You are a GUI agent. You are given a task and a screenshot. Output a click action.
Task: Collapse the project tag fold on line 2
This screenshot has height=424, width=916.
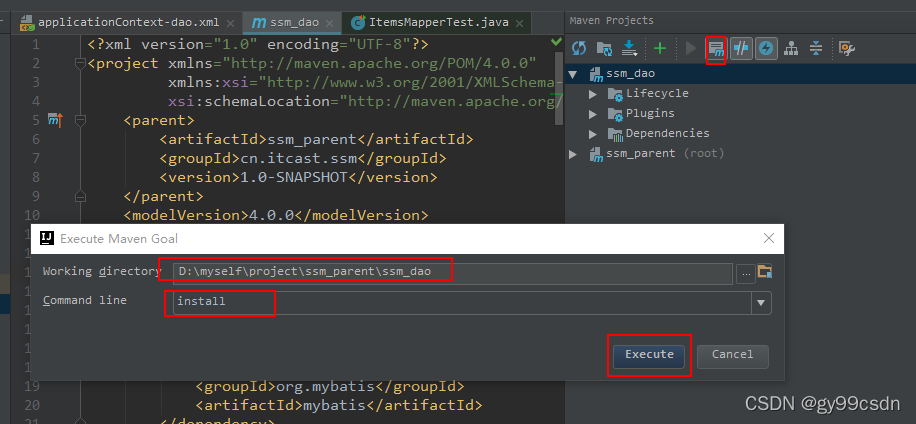coord(81,63)
